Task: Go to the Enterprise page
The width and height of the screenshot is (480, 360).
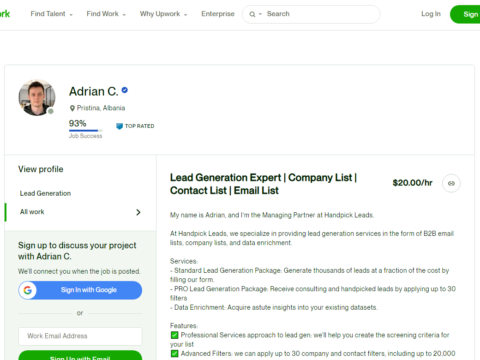Action: pos(218,14)
